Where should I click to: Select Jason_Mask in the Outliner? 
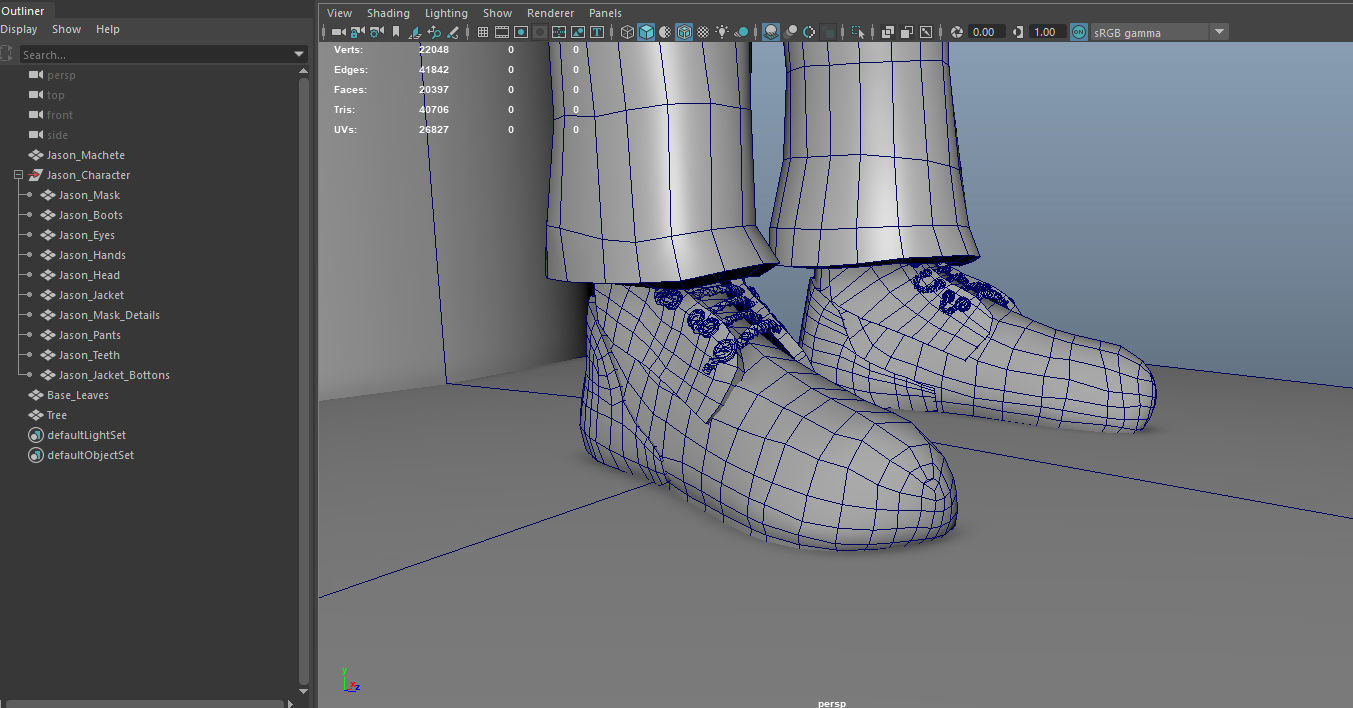89,195
